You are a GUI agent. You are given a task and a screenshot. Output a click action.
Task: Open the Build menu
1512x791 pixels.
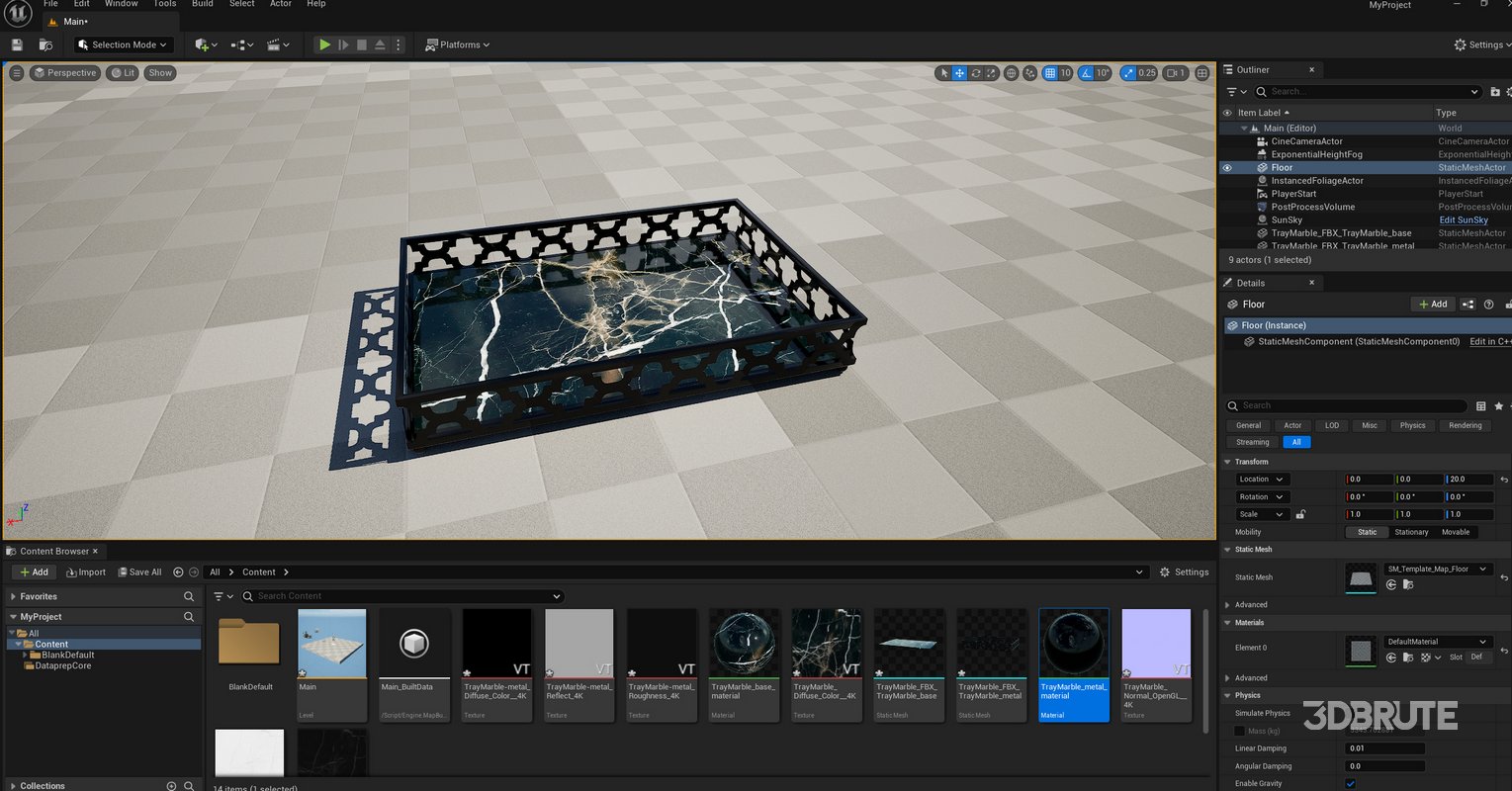coord(202,4)
